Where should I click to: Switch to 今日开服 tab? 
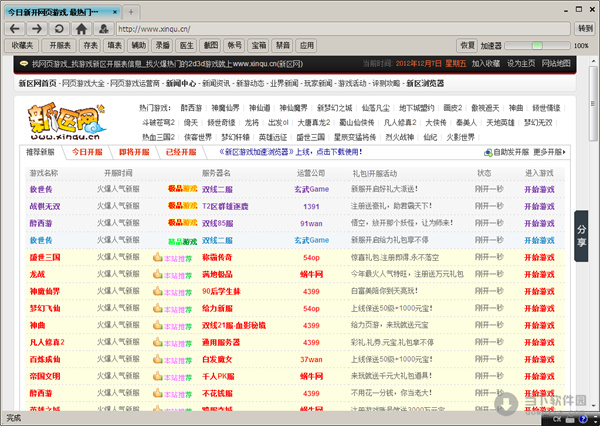click(88, 153)
